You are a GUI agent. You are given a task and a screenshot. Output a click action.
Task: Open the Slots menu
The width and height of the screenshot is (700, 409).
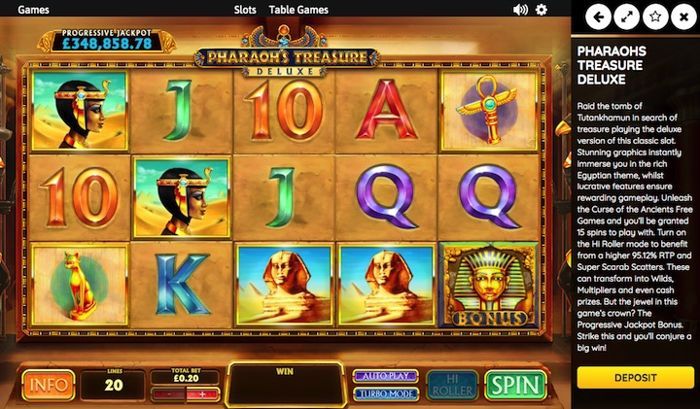[x=245, y=10]
